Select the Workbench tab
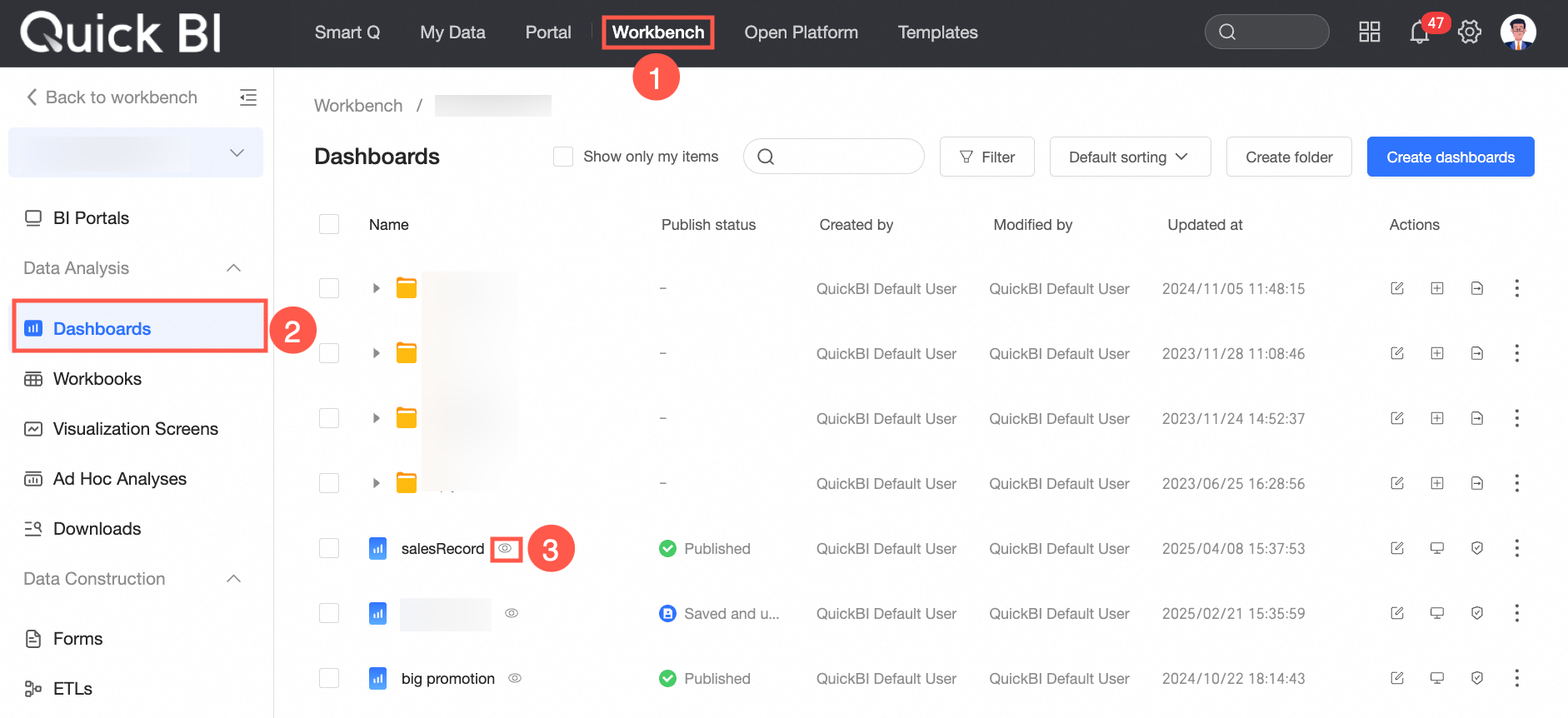The width and height of the screenshot is (1568, 718). click(658, 32)
